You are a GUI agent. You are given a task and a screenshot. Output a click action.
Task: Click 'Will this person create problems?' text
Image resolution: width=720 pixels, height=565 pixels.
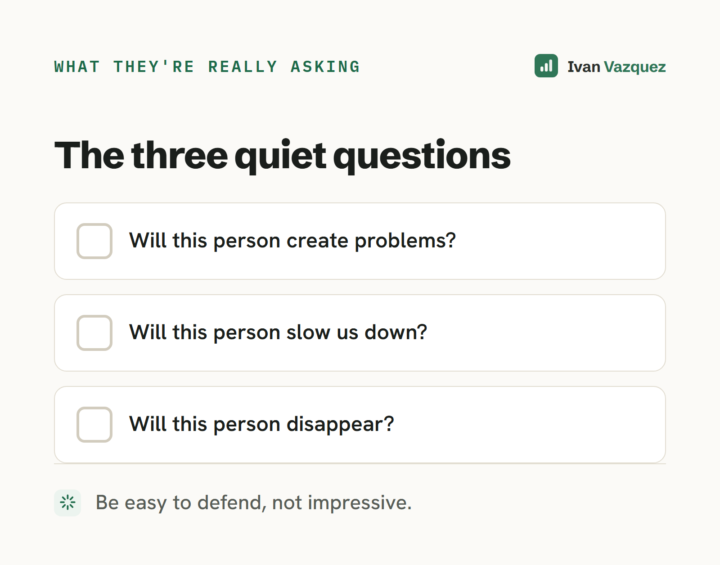click(292, 241)
